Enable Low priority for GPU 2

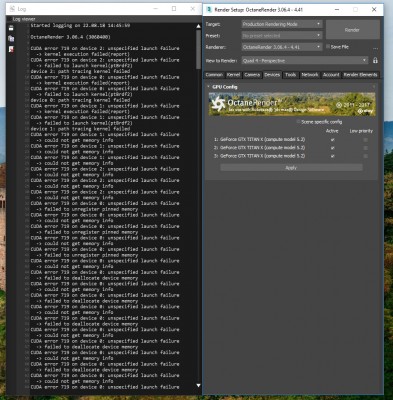365,148
